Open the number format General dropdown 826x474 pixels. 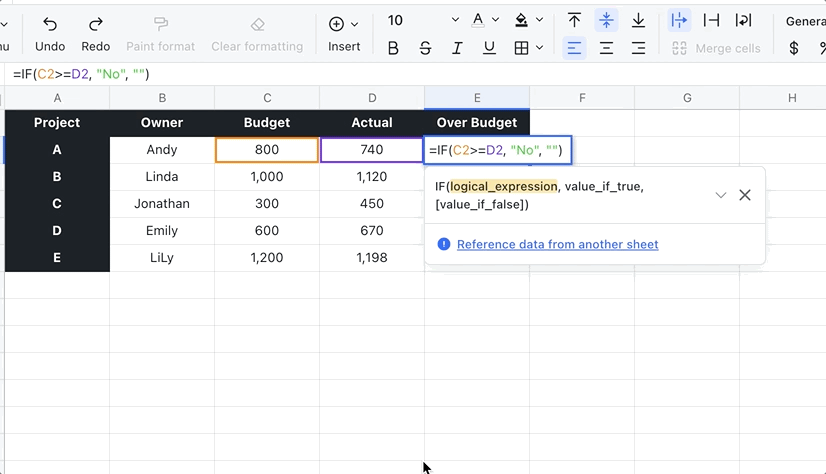pyautogui.click(x=805, y=21)
